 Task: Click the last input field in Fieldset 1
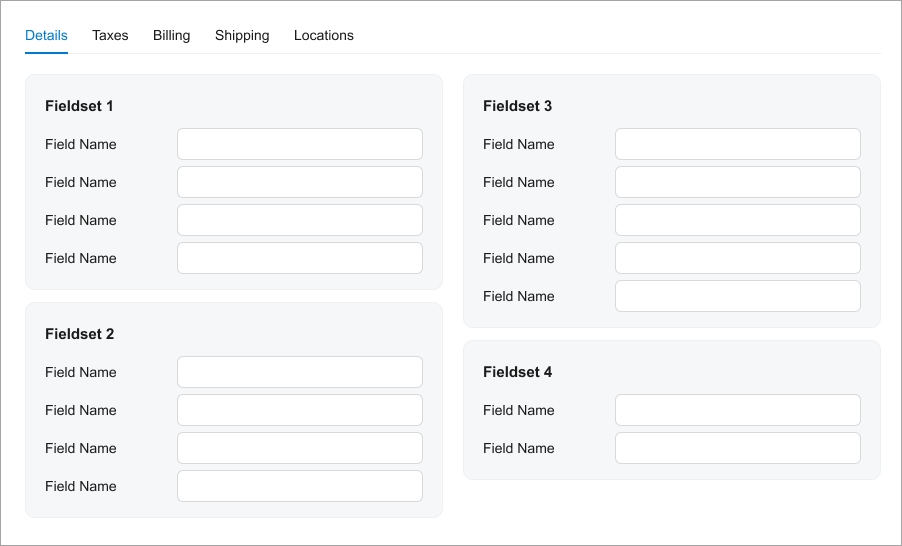click(x=300, y=258)
